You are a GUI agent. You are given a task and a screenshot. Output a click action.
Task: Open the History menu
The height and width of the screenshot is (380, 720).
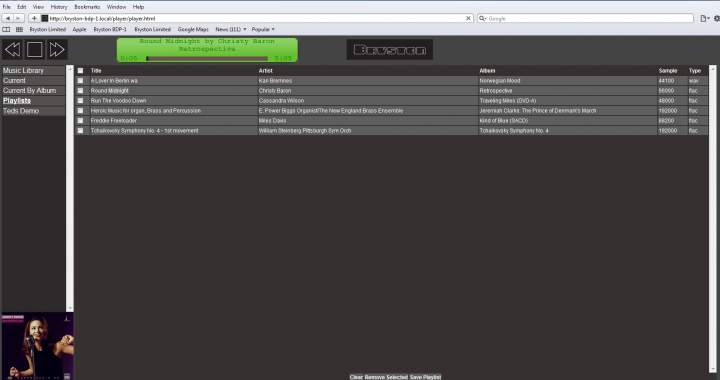[59, 7]
